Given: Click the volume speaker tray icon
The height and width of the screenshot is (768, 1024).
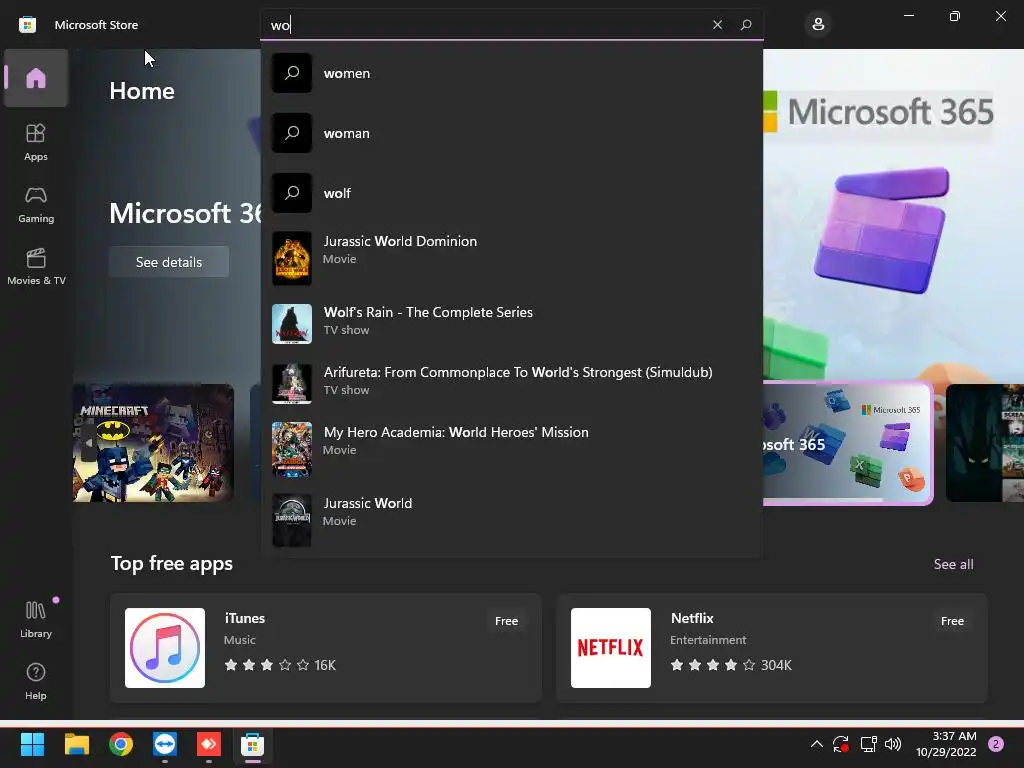Looking at the screenshot, I should (x=893, y=744).
